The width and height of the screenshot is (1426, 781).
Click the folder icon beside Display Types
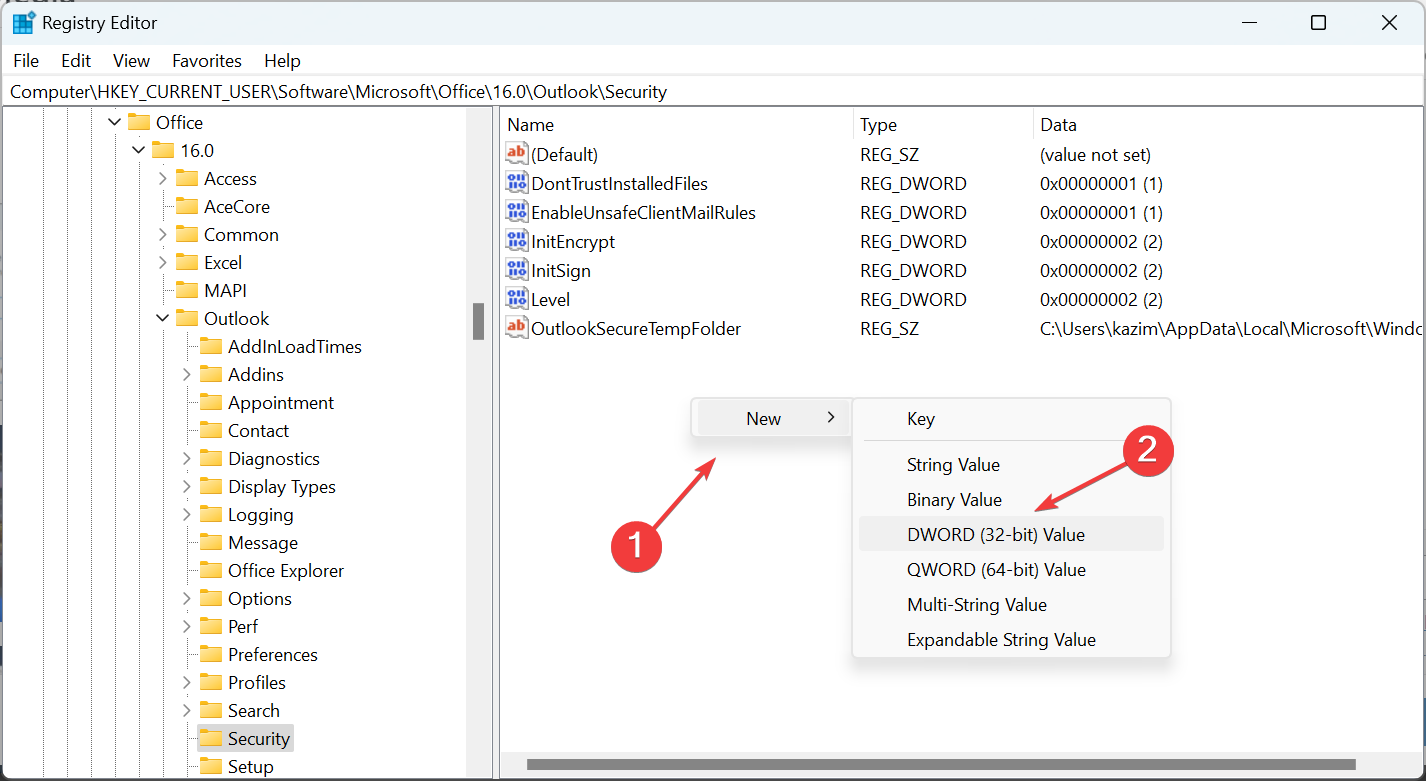click(210, 486)
